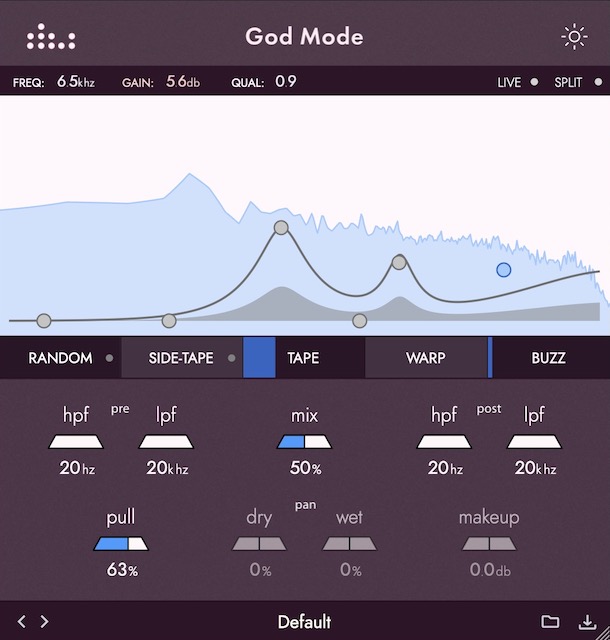The image size is (610, 640).
Task: Switch to the WARP tab
Action: [425, 358]
